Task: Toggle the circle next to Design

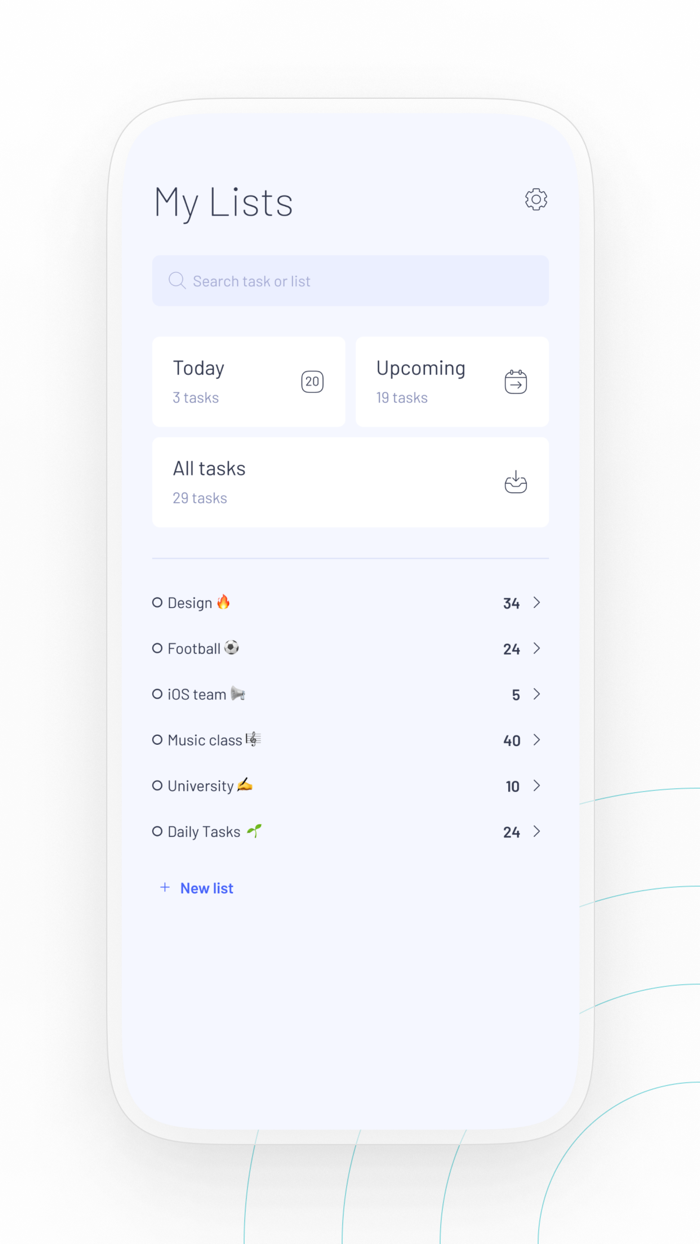Action: pyautogui.click(x=157, y=603)
